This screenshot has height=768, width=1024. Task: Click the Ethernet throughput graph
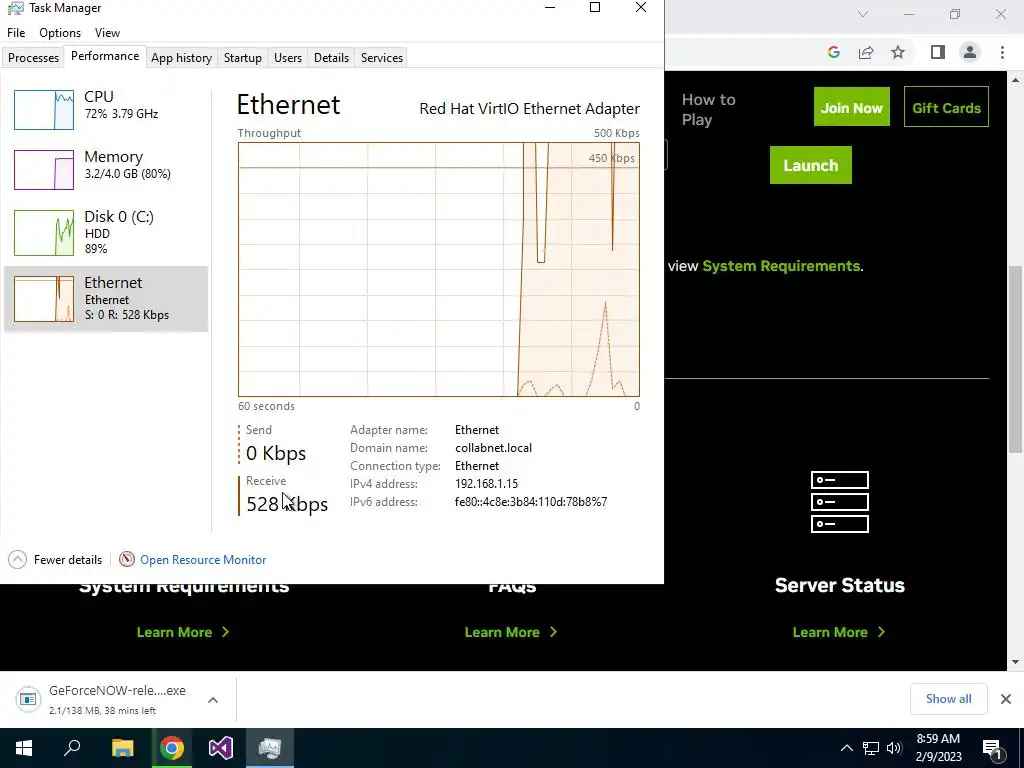pyautogui.click(x=439, y=269)
